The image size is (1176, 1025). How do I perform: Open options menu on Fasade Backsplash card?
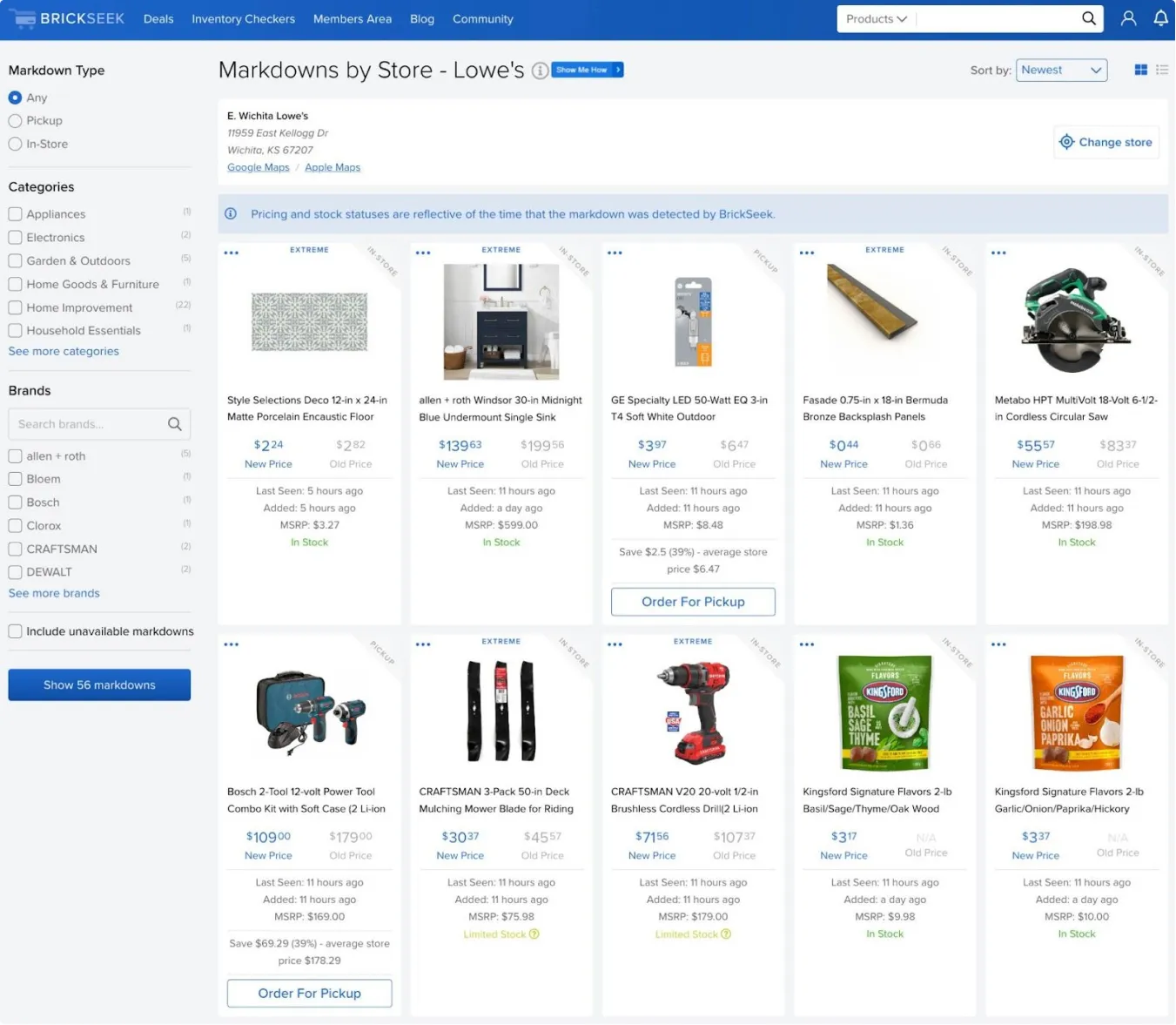(807, 253)
